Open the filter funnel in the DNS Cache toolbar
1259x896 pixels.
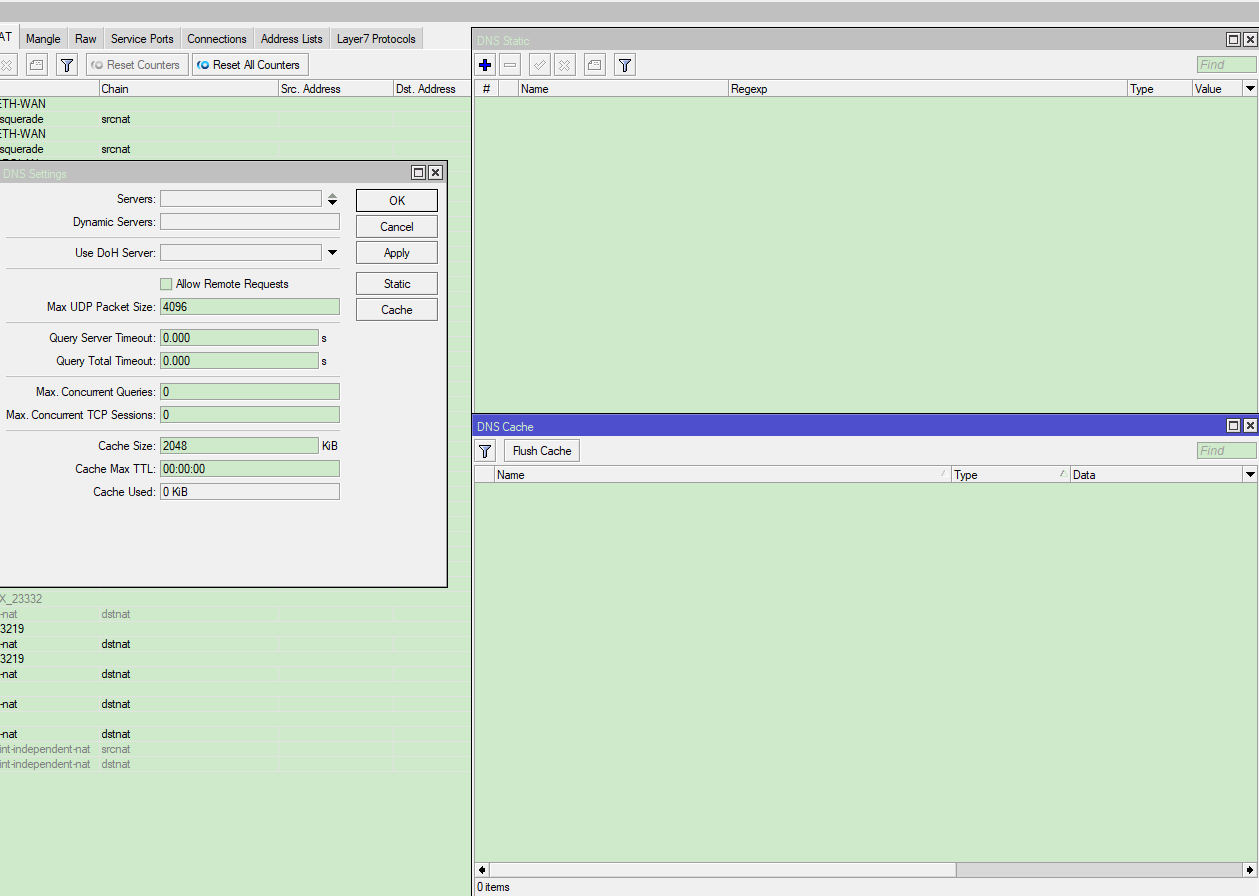tap(486, 451)
